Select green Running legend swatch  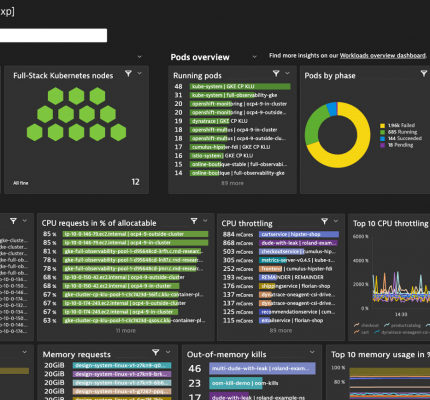(382, 132)
